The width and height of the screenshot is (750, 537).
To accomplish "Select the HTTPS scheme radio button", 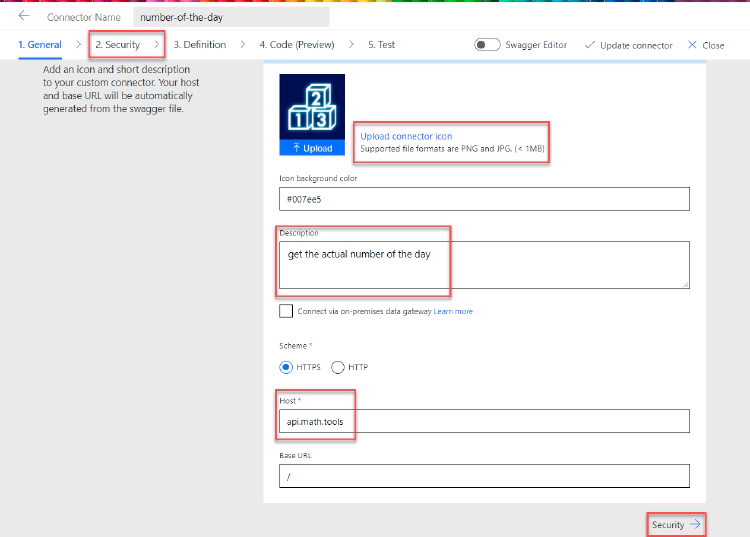I will point(286,367).
